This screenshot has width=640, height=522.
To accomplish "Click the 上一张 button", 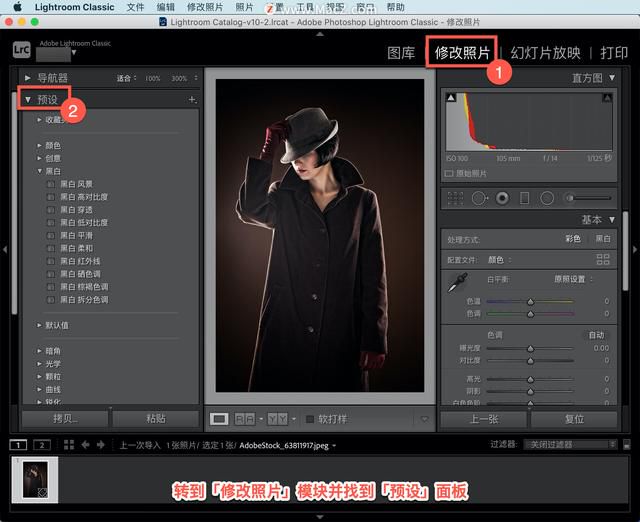I will click(x=484, y=419).
